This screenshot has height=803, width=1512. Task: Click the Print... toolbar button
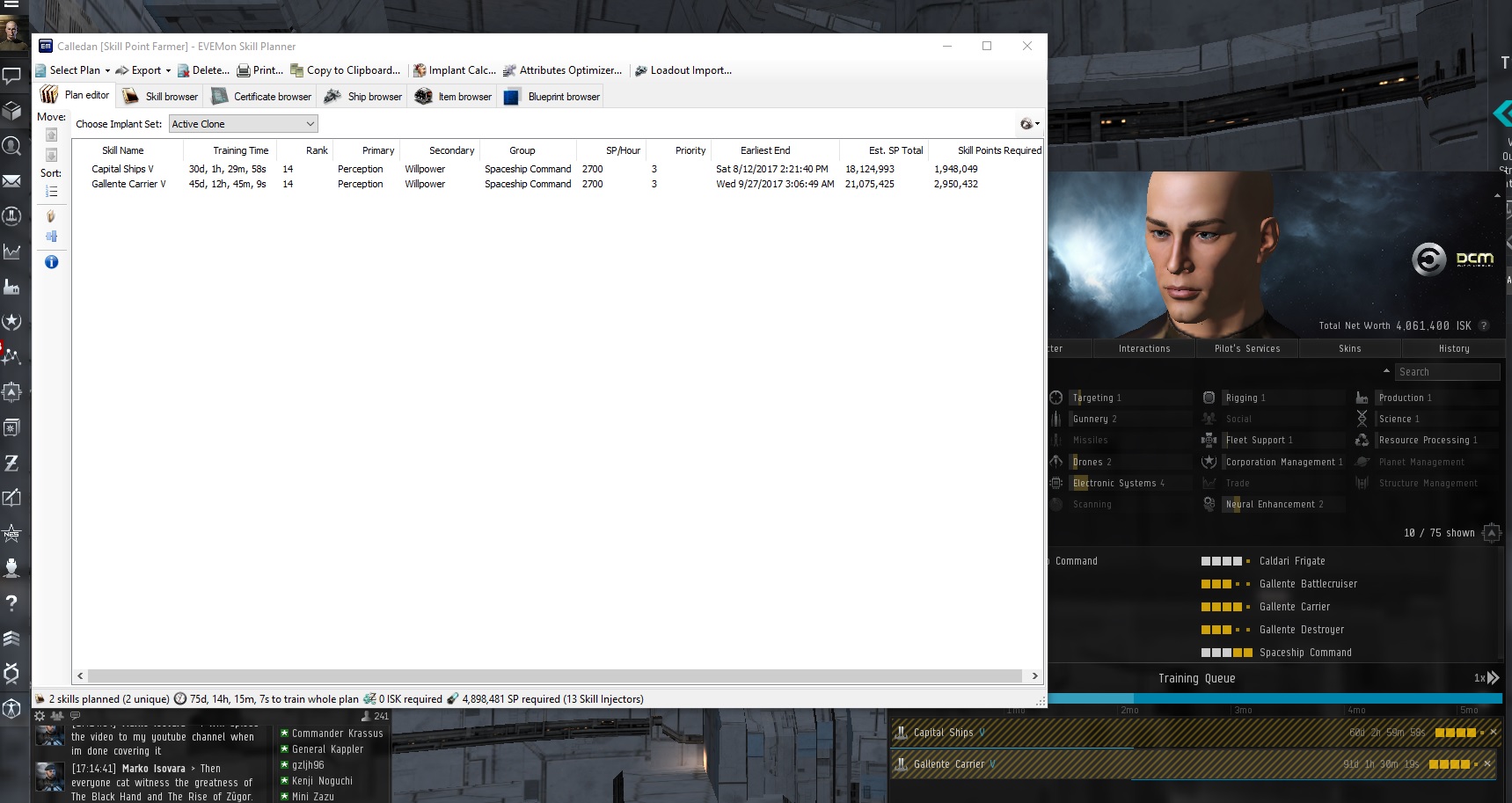point(260,70)
